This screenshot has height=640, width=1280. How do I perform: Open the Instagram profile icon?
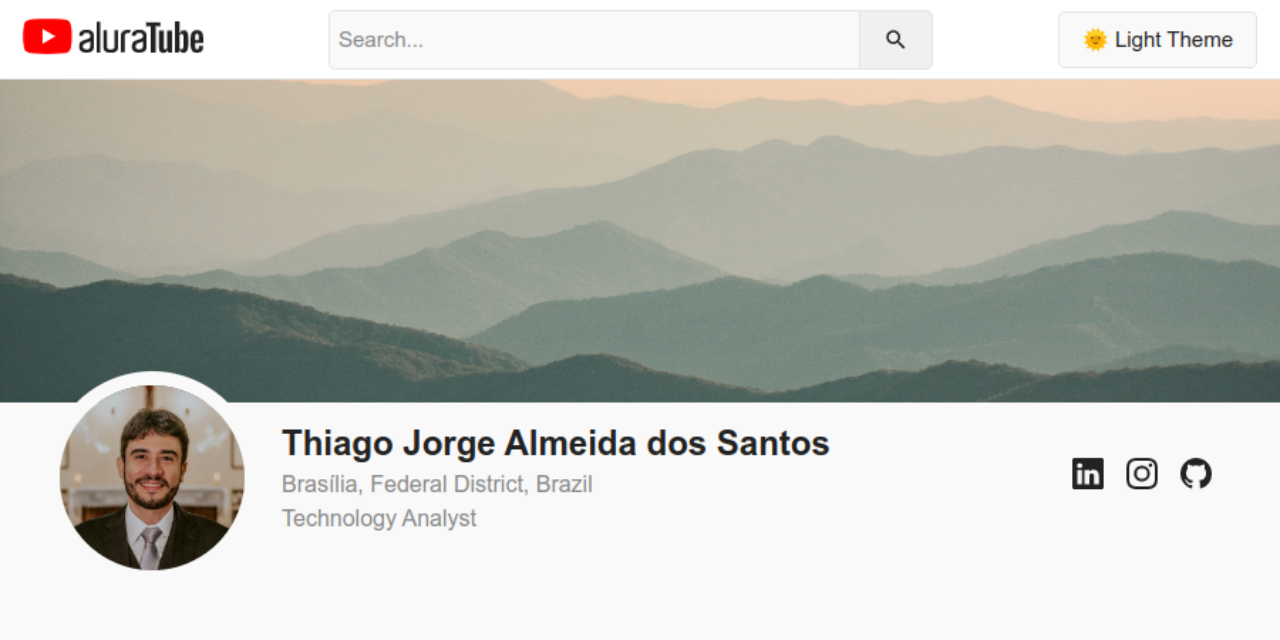pos(1142,473)
